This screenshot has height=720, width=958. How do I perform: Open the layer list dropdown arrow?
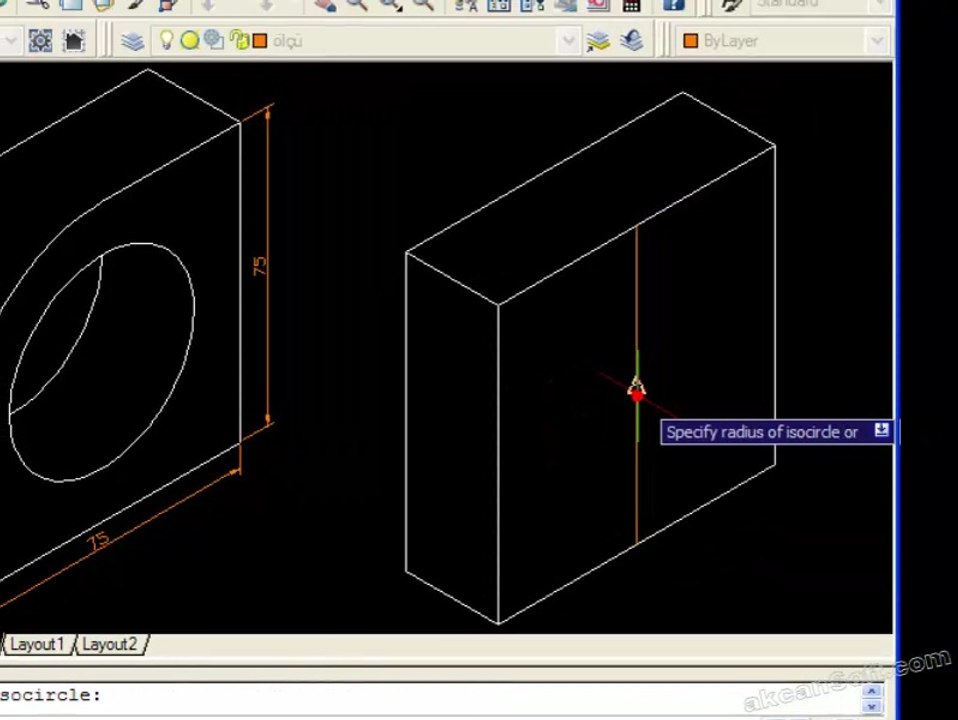568,41
